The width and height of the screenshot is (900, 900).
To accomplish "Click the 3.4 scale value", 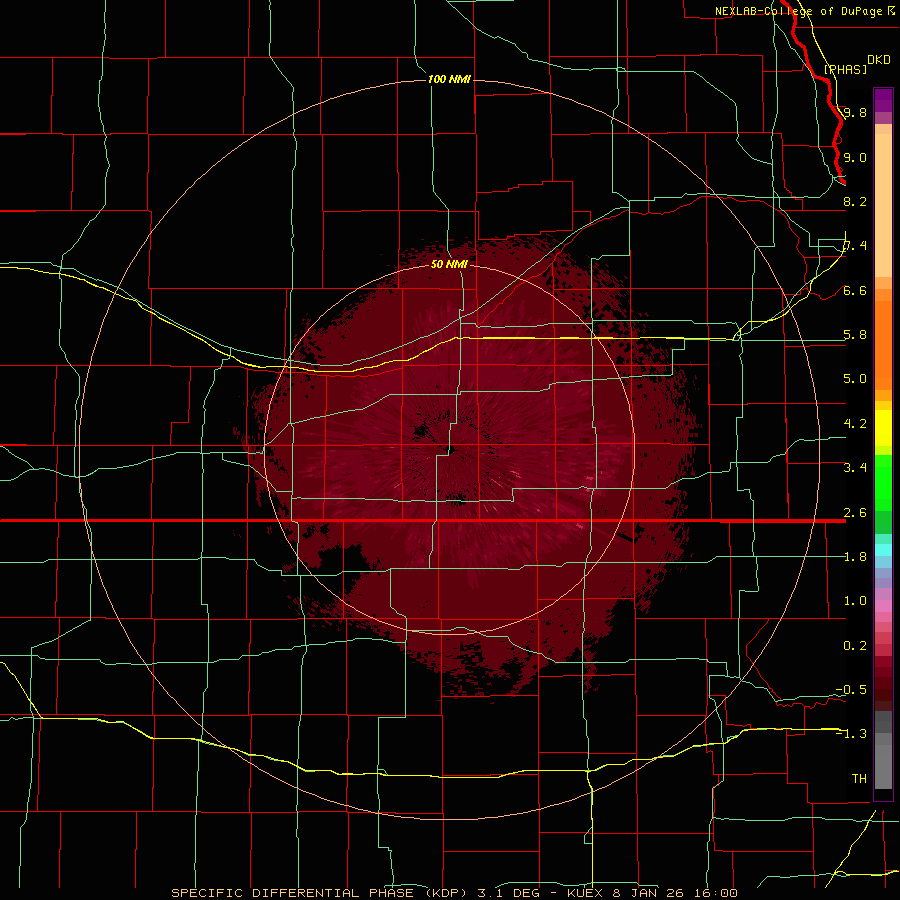I will click(x=855, y=468).
